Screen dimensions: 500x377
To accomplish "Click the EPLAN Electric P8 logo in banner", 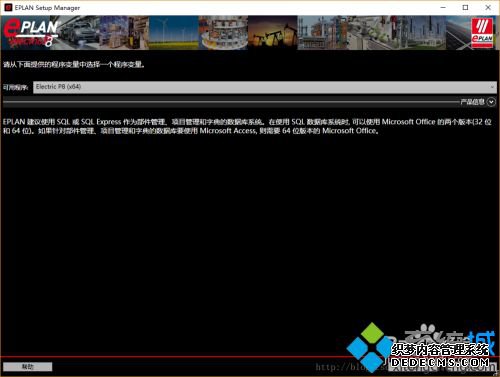I will [x=31, y=33].
